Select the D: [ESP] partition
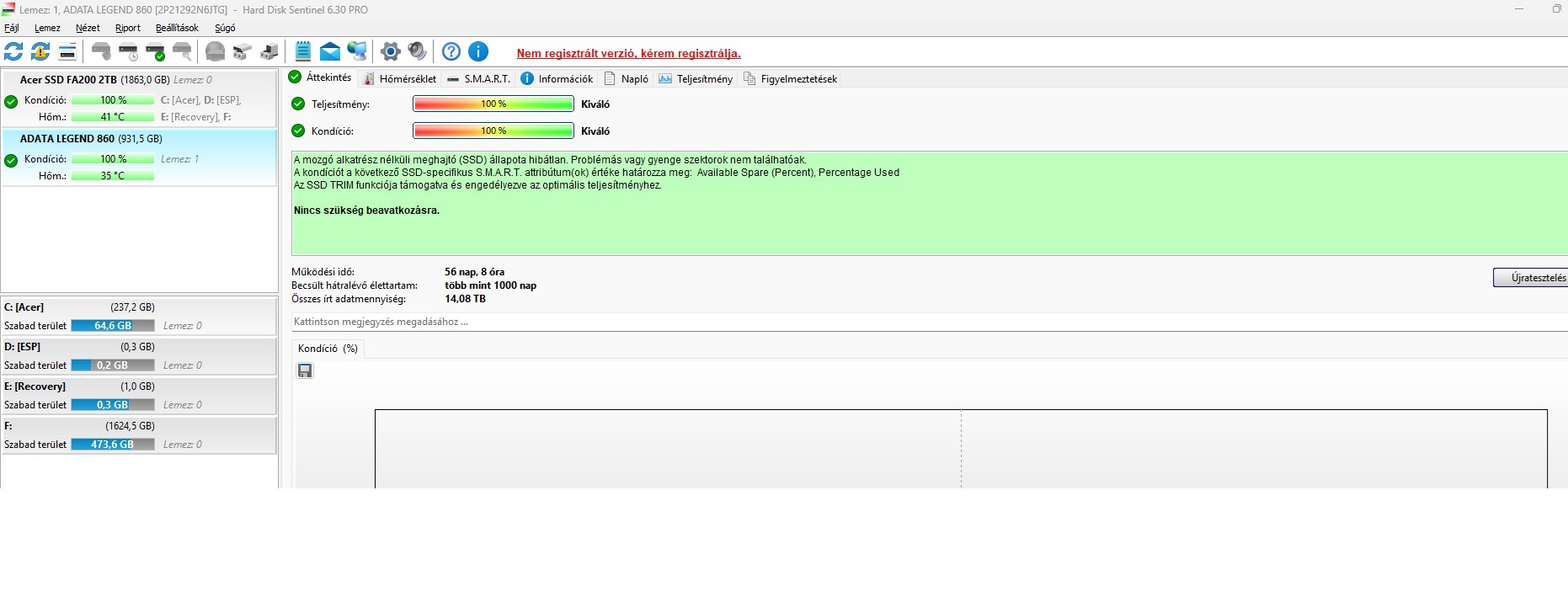The height and width of the screenshot is (613, 1568). click(139, 356)
